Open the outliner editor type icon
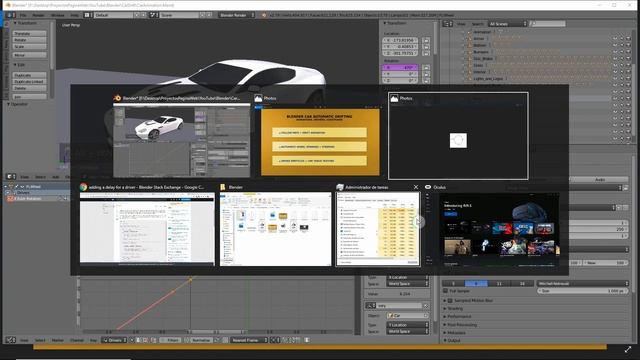This screenshot has height=360, width=640. [448, 24]
